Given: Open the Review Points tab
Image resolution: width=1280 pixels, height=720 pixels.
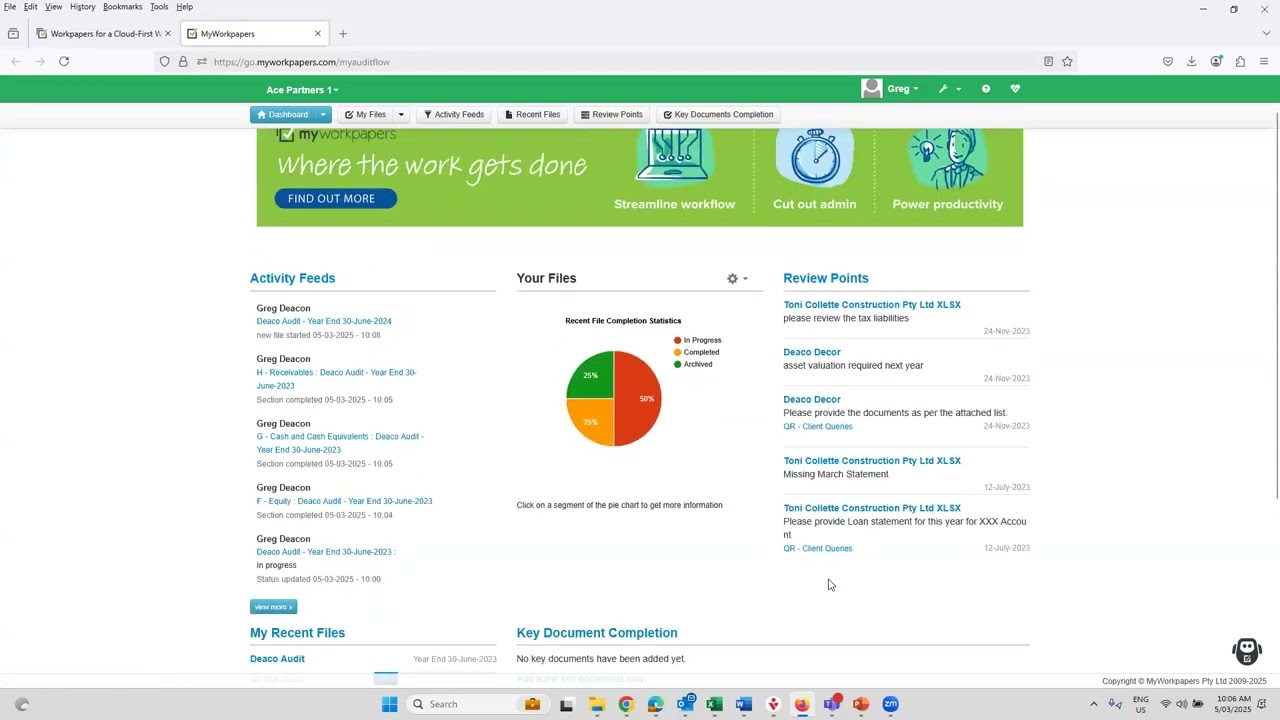Looking at the screenshot, I should click(x=611, y=115).
